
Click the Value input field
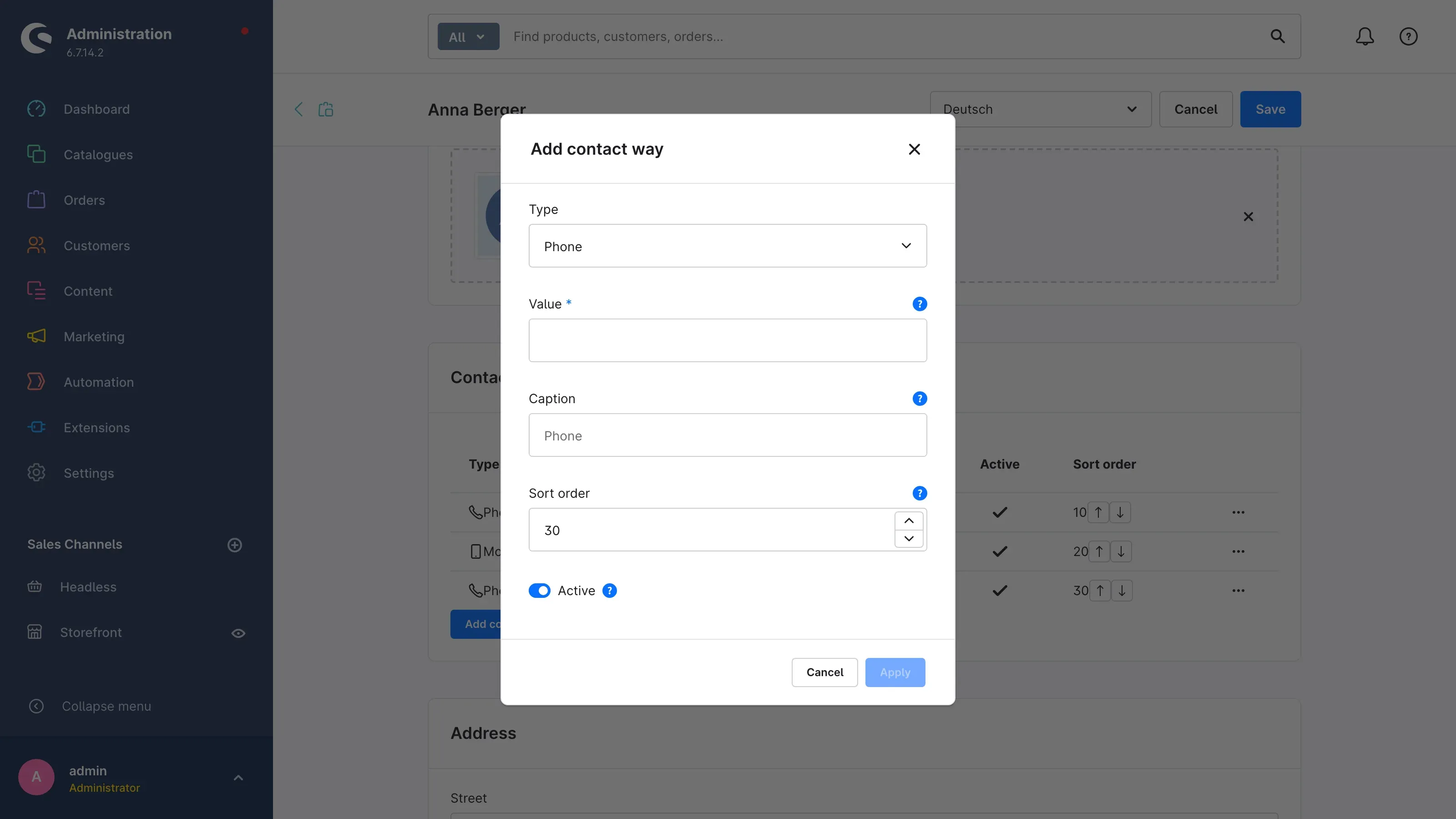pos(728,340)
